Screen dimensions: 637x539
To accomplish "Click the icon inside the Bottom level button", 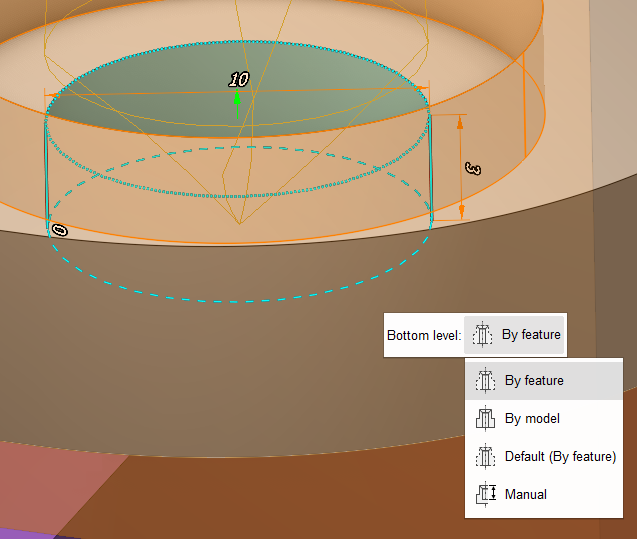I will click(x=483, y=335).
